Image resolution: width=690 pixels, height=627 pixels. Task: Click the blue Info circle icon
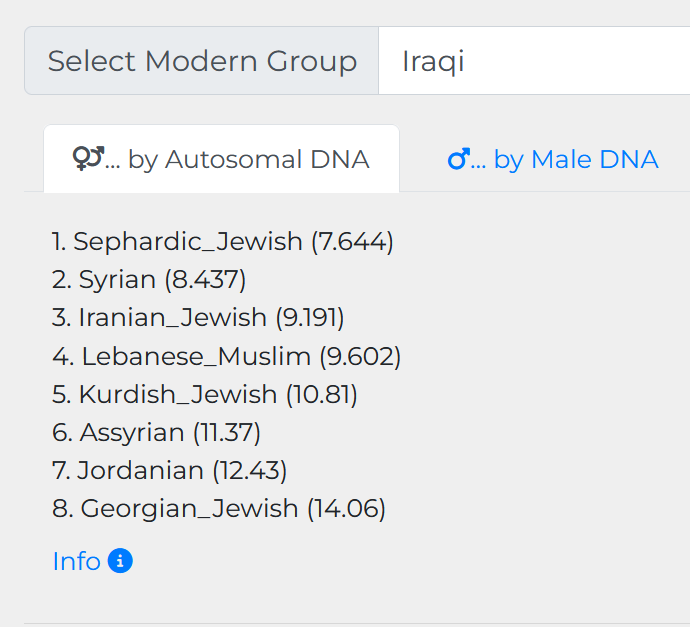(x=120, y=561)
